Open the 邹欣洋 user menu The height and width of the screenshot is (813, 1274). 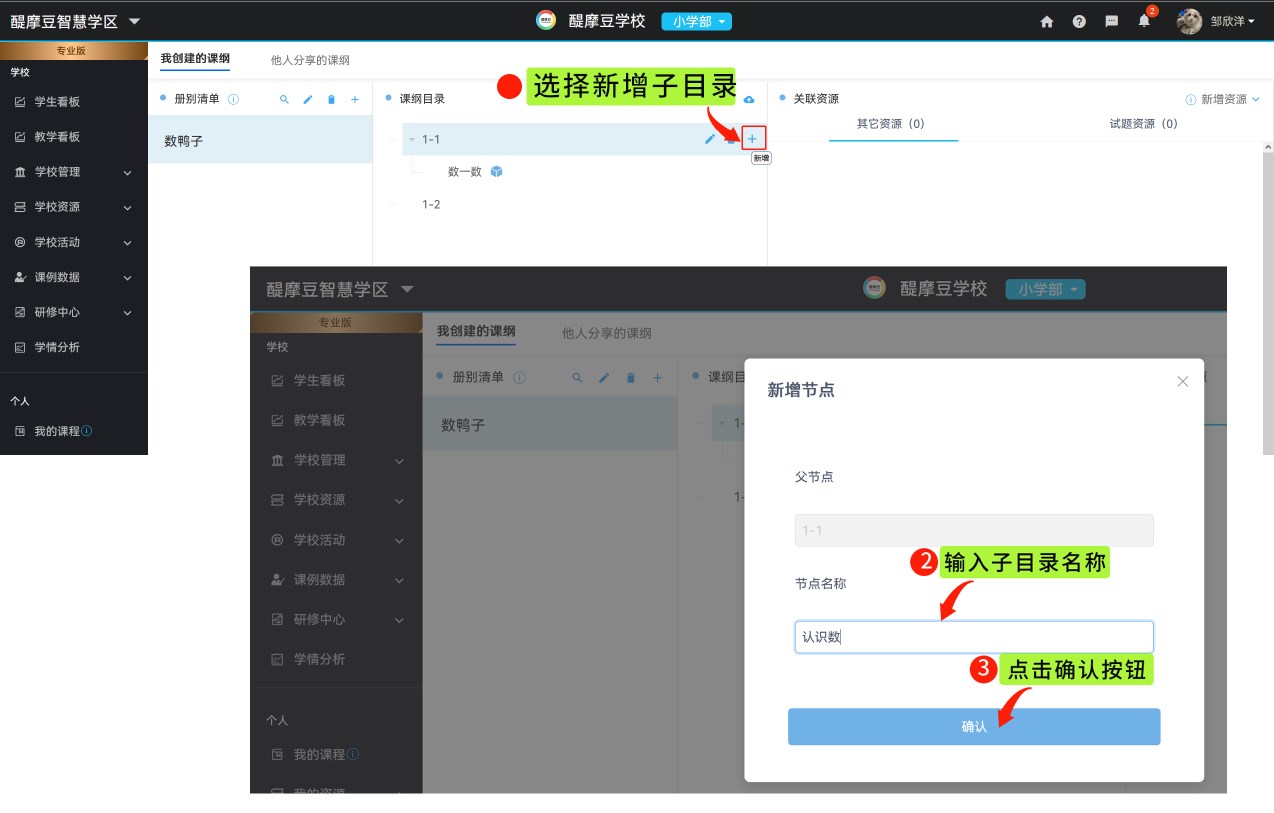(1232, 21)
